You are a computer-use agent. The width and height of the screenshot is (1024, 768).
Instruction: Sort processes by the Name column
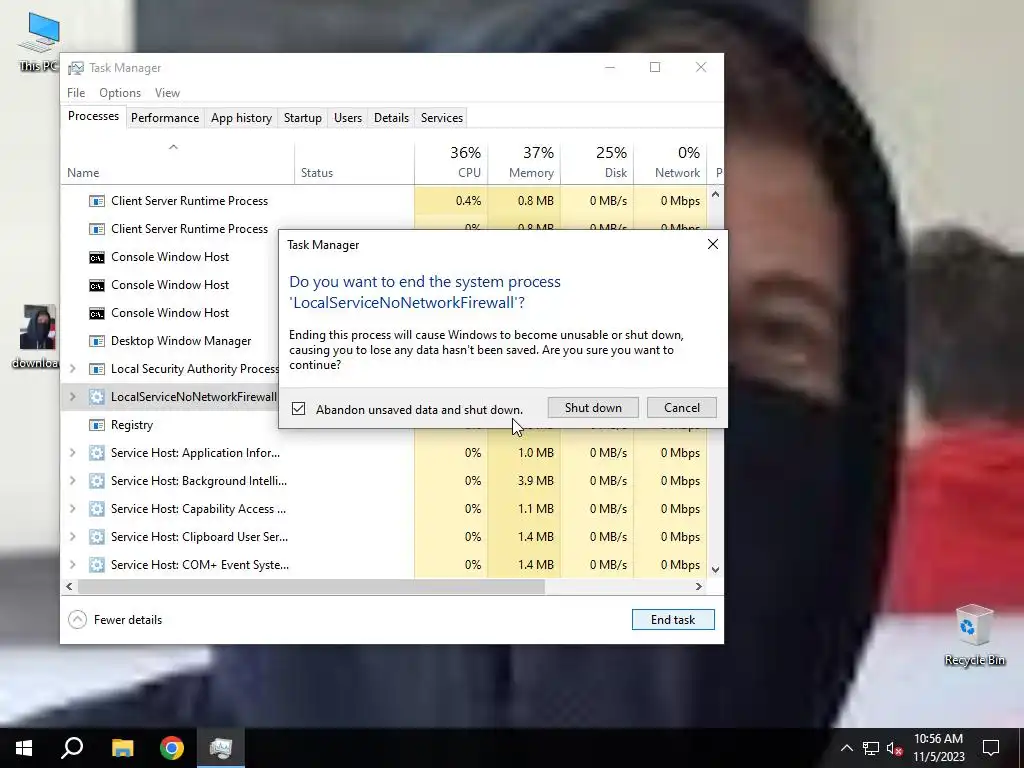(178, 163)
